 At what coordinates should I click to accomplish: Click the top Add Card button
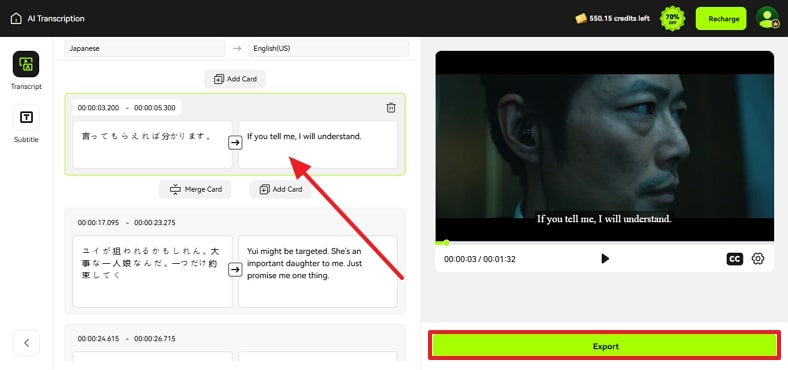[235, 79]
